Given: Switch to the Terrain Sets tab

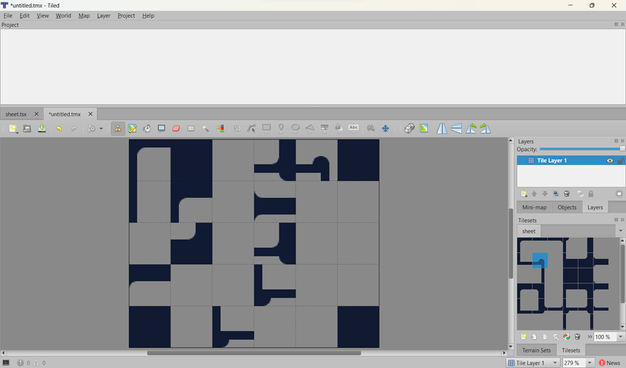Looking at the screenshot, I should pos(536,350).
